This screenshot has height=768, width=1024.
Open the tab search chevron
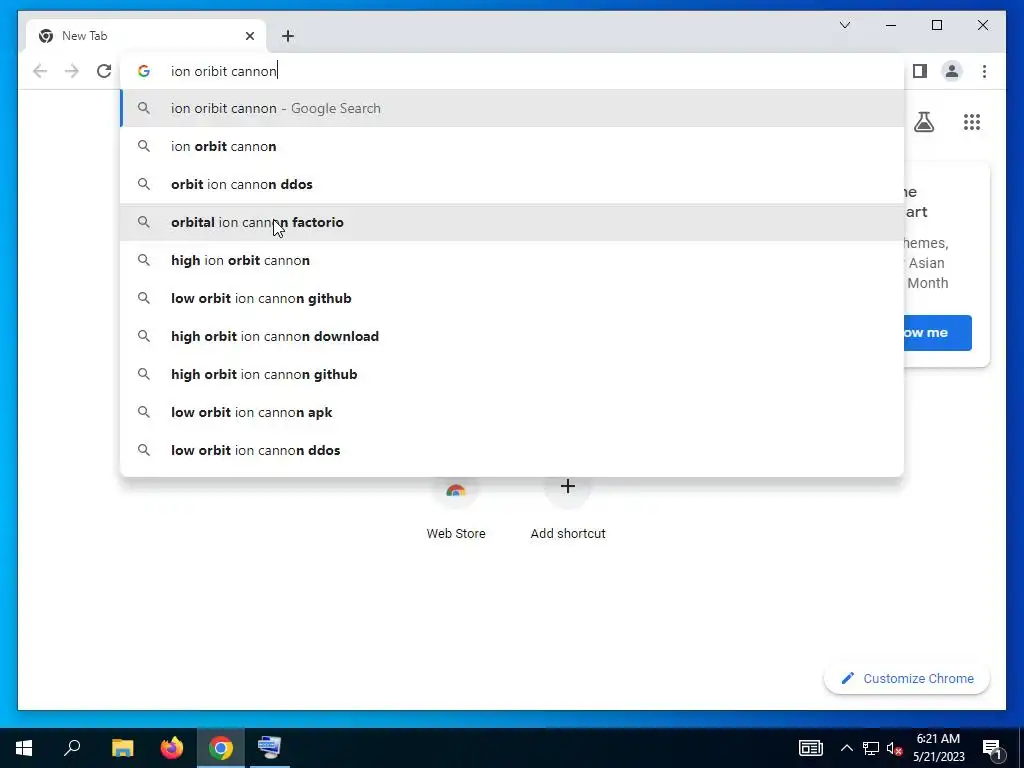[845, 25]
